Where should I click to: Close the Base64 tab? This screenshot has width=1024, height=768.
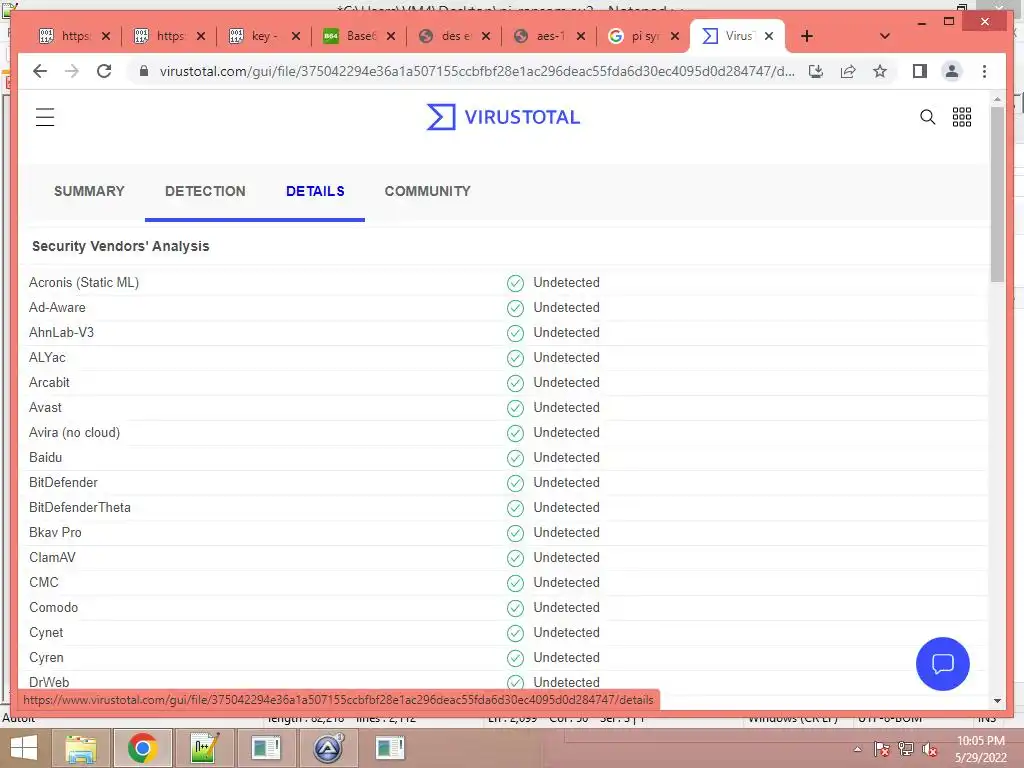(x=391, y=36)
